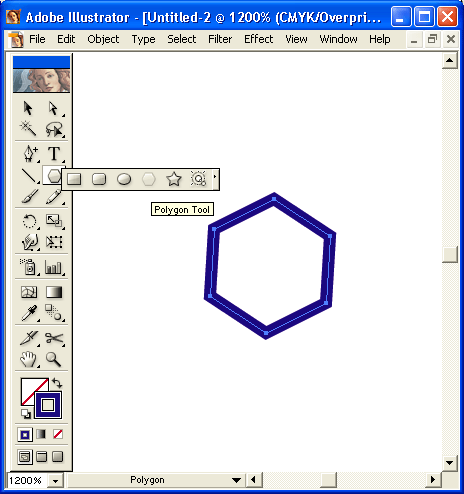Select the Rectangle tool in flyout

point(74,179)
